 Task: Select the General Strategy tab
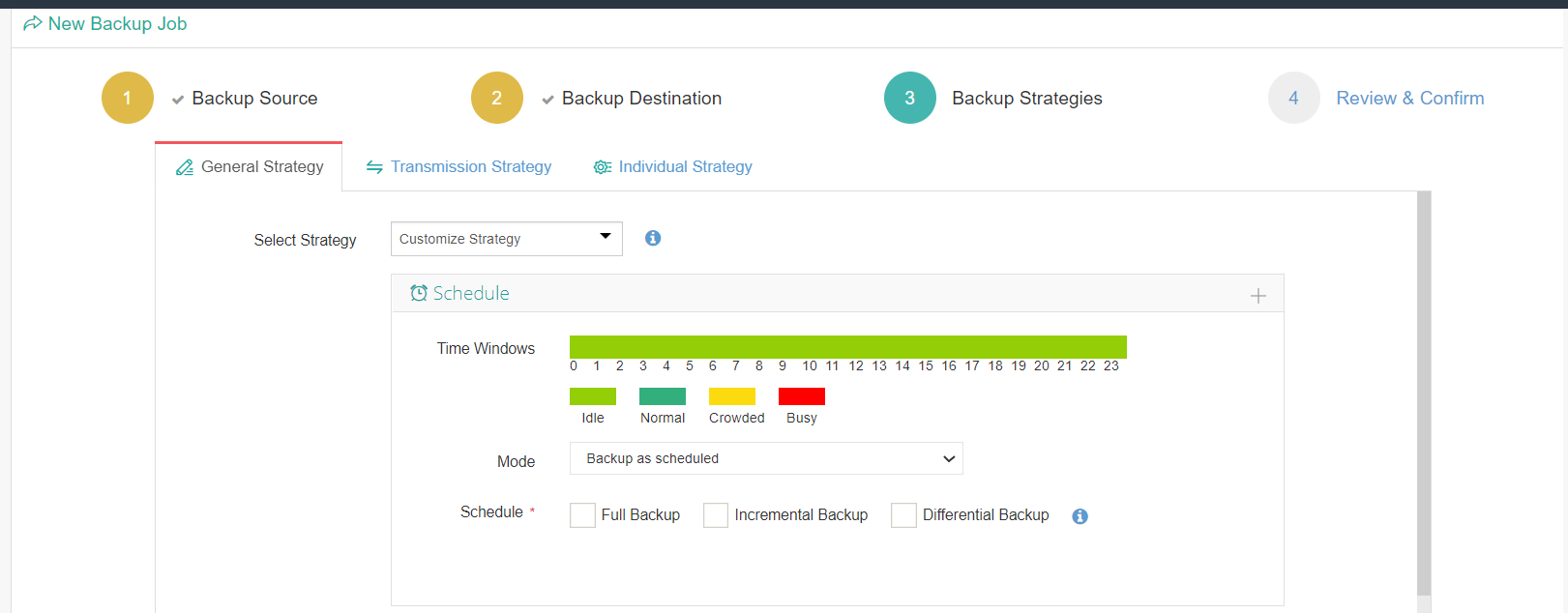coord(250,166)
